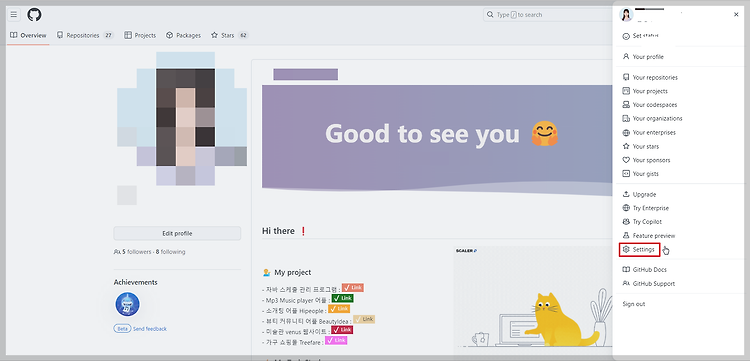Switch to the Projects tab
The height and width of the screenshot is (361, 750).
[x=140, y=35]
